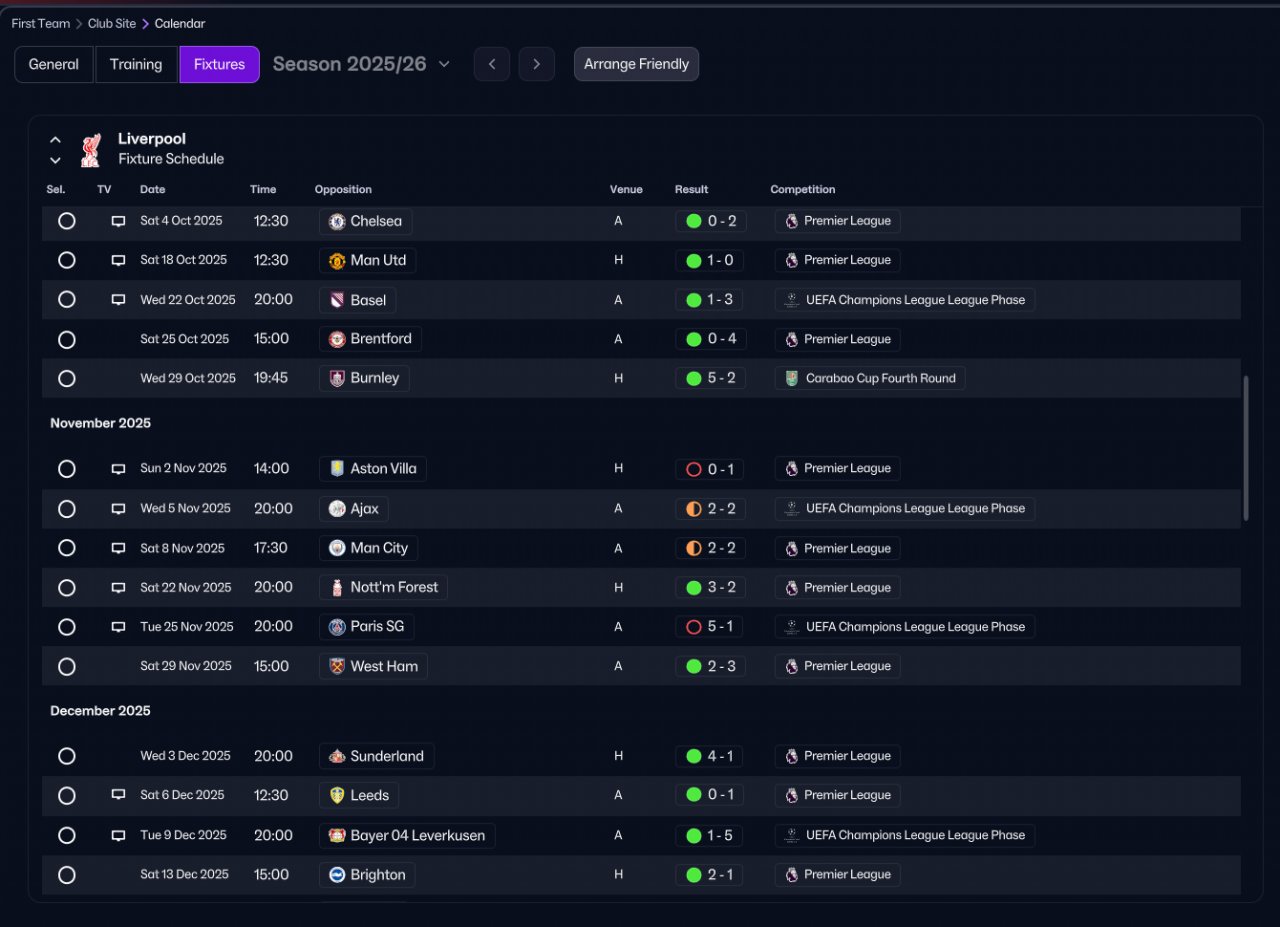Image resolution: width=1280 pixels, height=927 pixels.
Task: Click the Bayer 04 Leverkusen badge
Action: click(x=337, y=835)
